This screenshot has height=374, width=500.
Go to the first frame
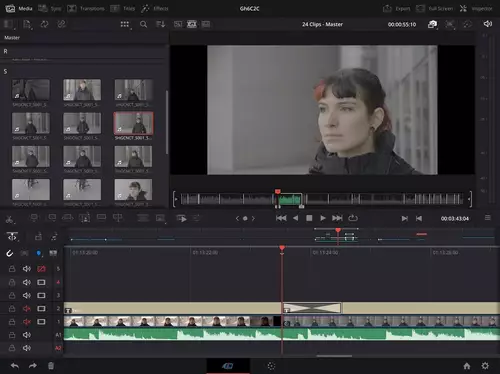click(281, 218)
